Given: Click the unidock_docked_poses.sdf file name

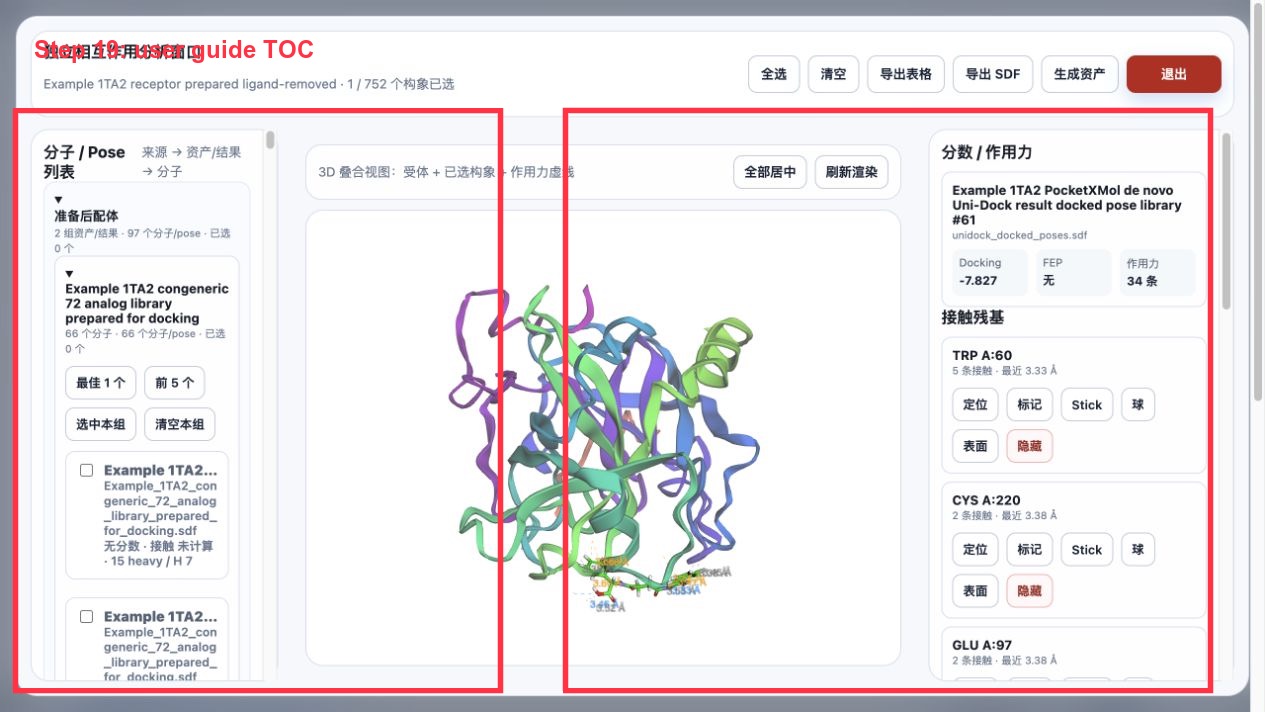Looking at the screenshot, I should click(x=1019, y=235).
